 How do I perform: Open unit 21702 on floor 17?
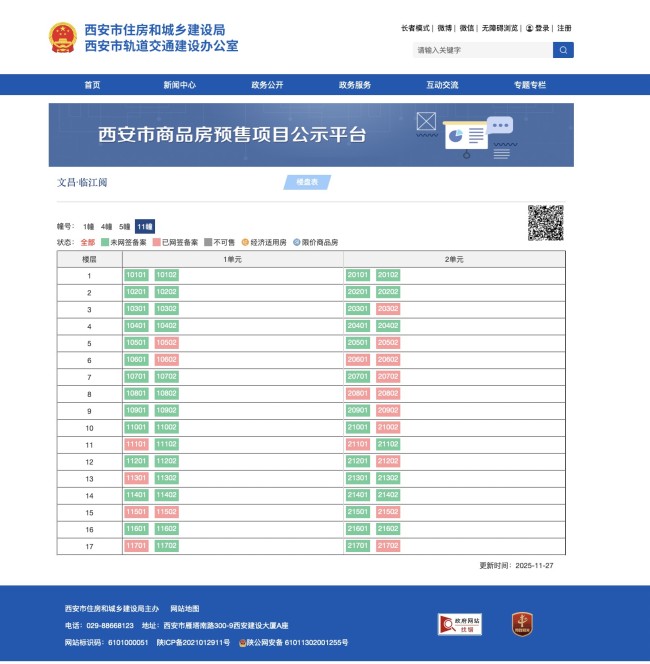tap(388, 546)
